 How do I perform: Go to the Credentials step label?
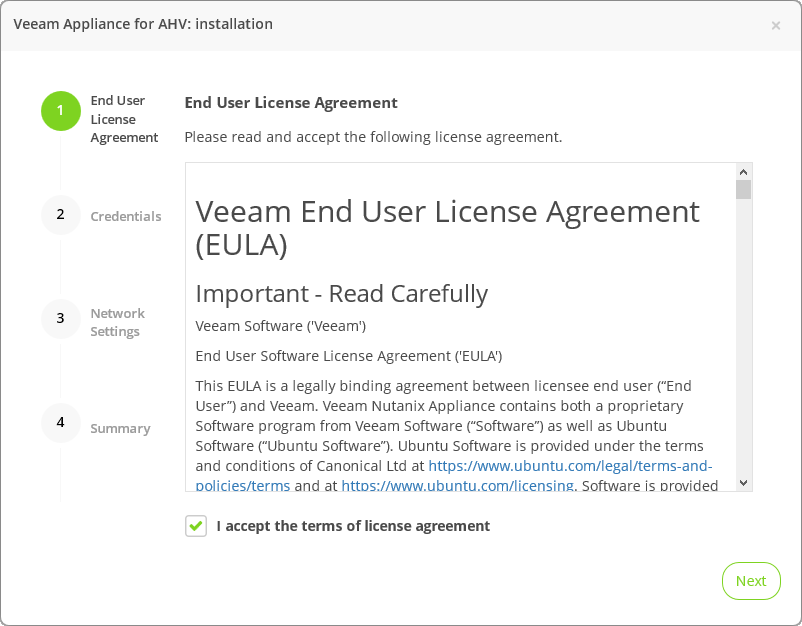[x=125, y=216]
